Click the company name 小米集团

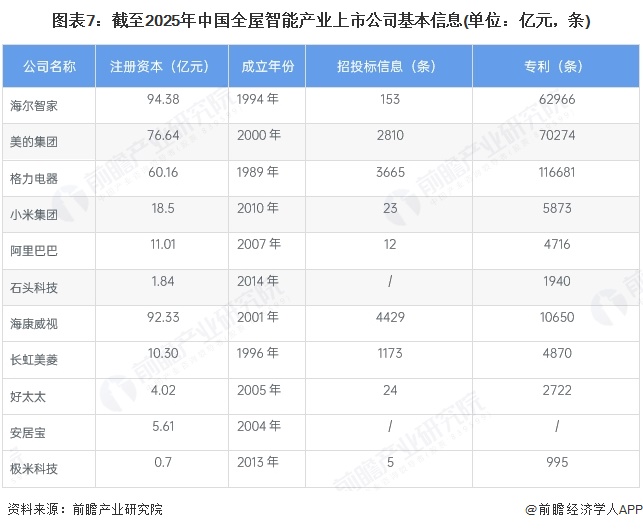34,215
